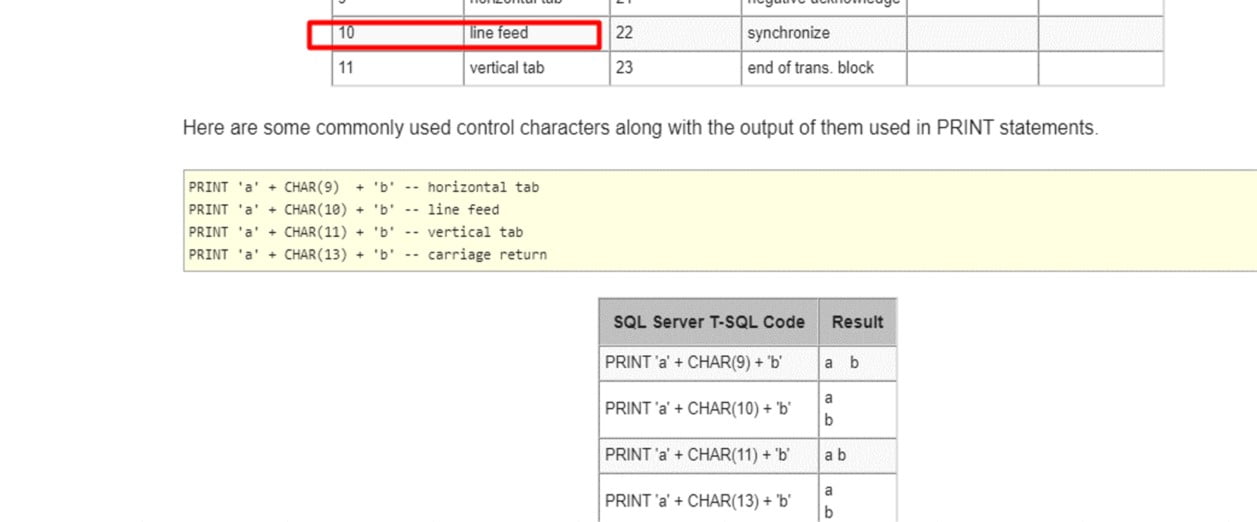Image resolution: width=1257 pixels, height=522 pixels.
Task: Click the CHAR(11) vertical tab code line
Action: 356,232
